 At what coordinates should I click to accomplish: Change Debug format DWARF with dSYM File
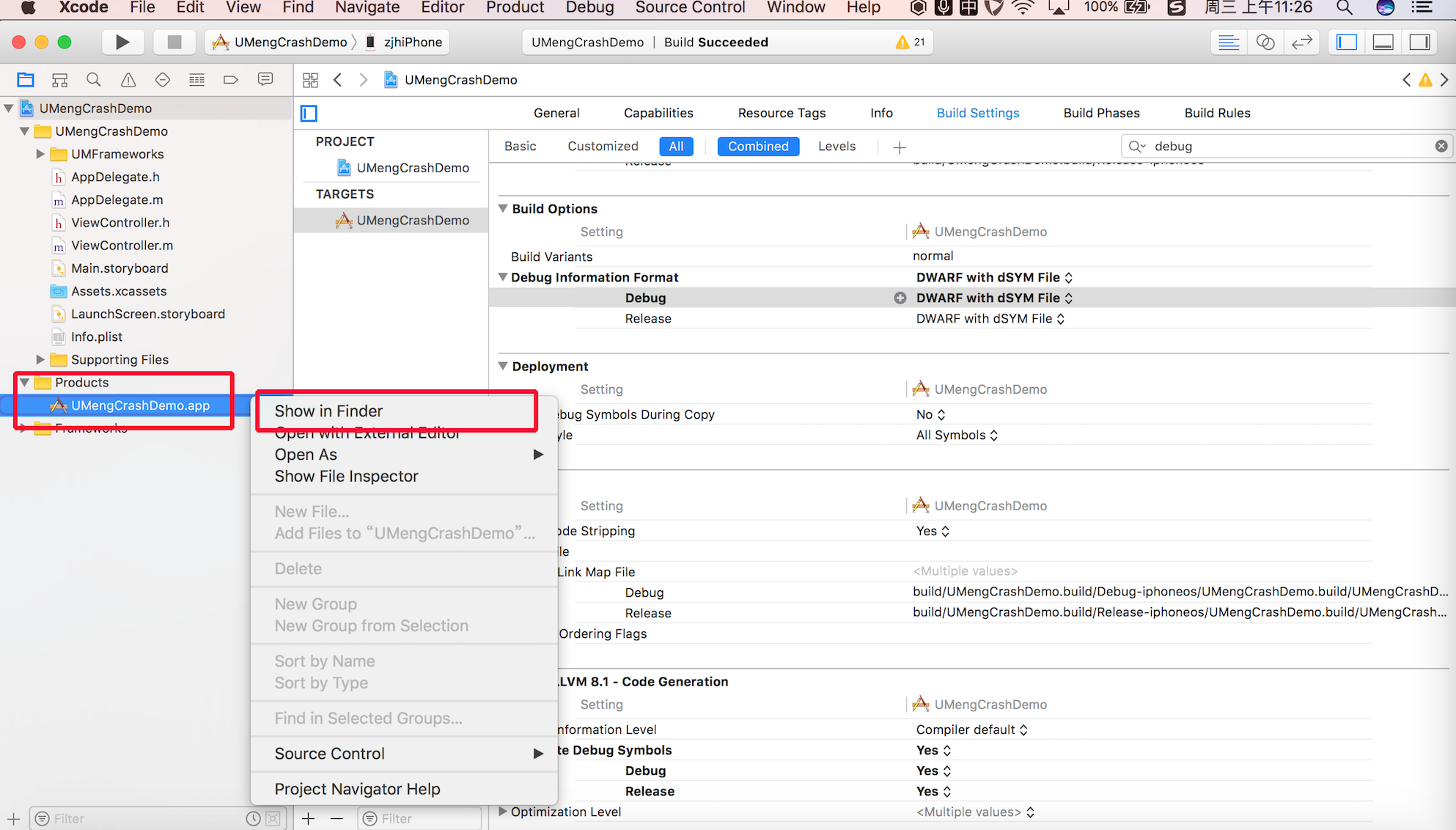pyautogui.click(x=994, y=298)
